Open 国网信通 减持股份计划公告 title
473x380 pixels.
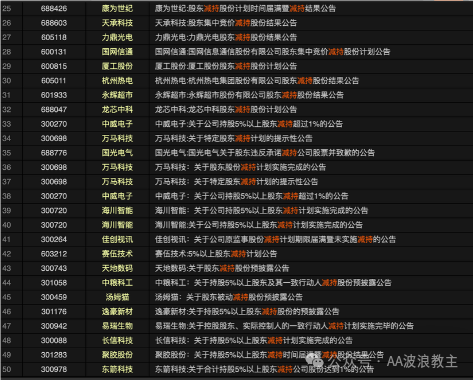pyautogui.click(x=272, y=52)
